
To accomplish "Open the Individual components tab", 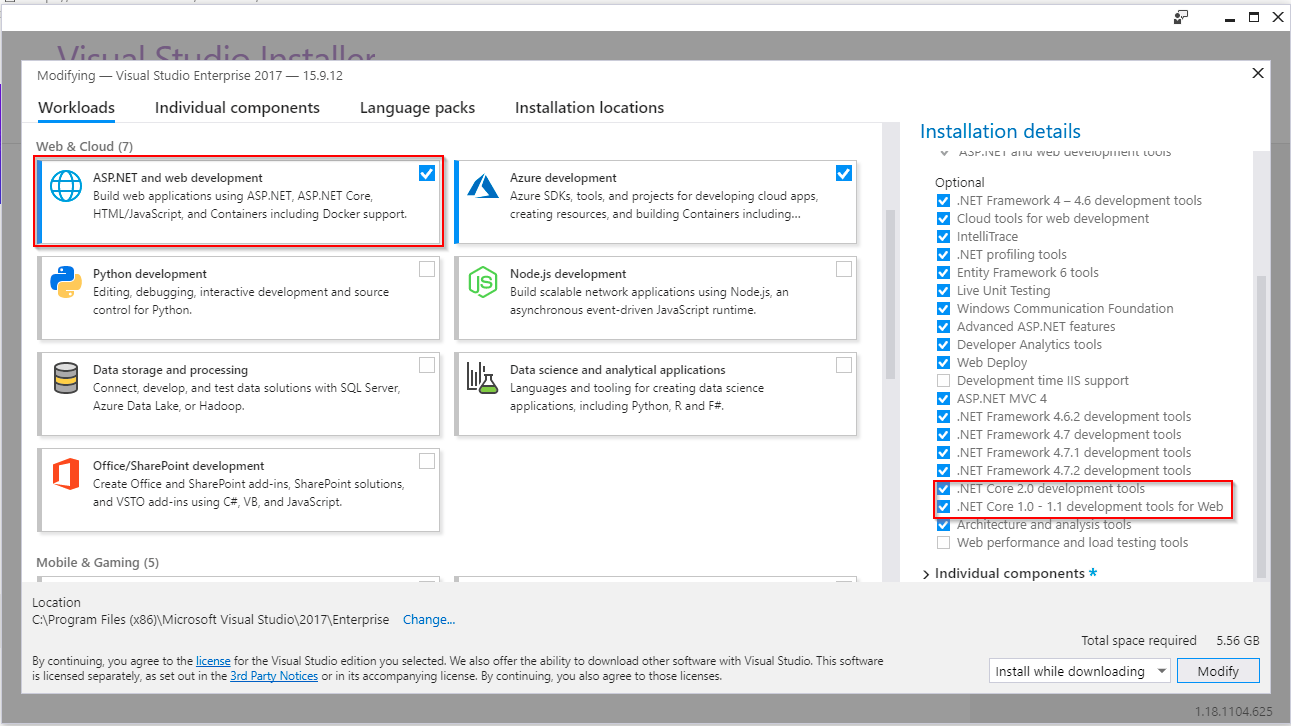I will click(237, 108).
